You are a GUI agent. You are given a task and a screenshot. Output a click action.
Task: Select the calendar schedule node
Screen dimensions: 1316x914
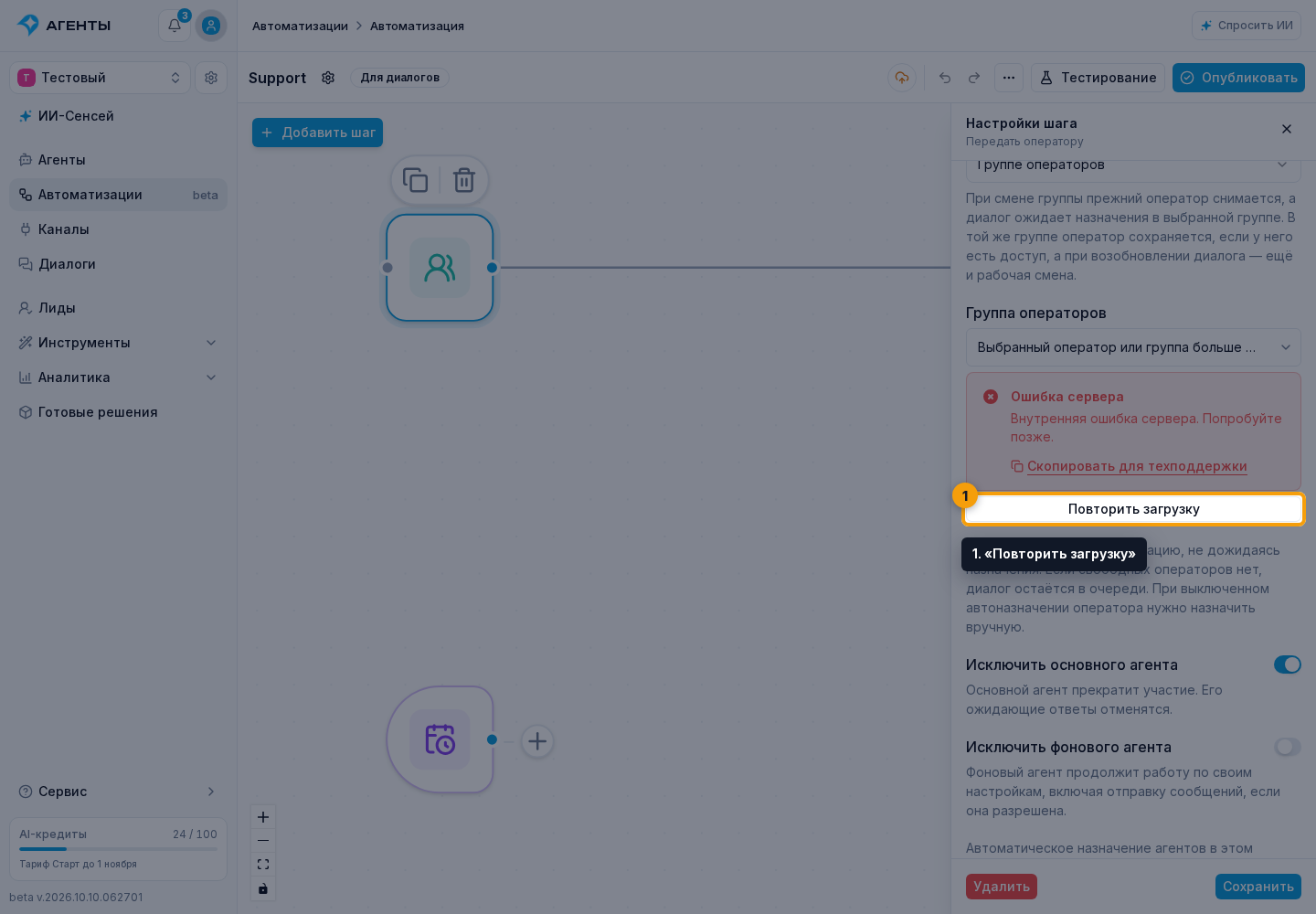click(x=440, y=739)
